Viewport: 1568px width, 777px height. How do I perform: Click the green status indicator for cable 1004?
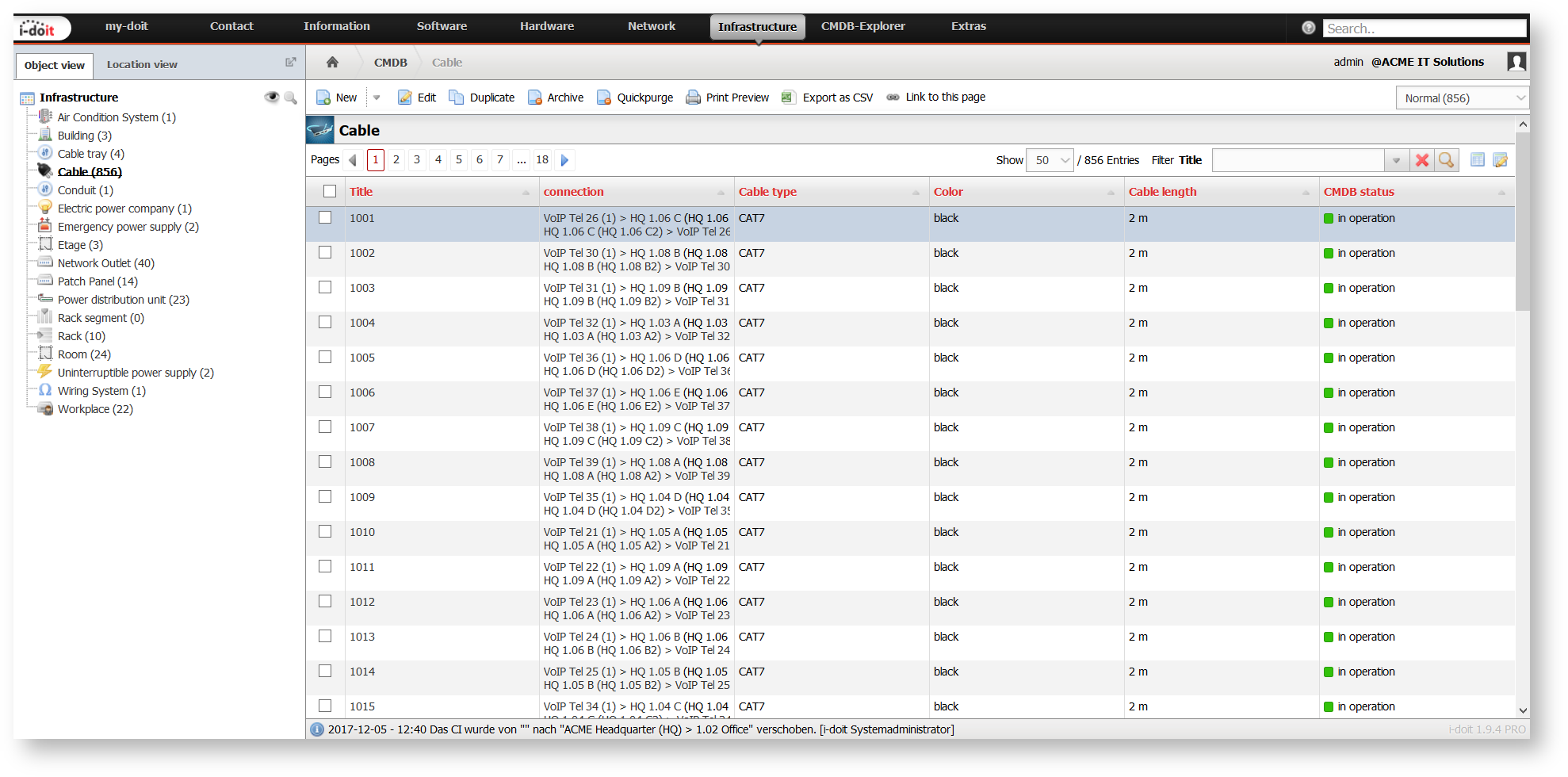pos(1329,323)
